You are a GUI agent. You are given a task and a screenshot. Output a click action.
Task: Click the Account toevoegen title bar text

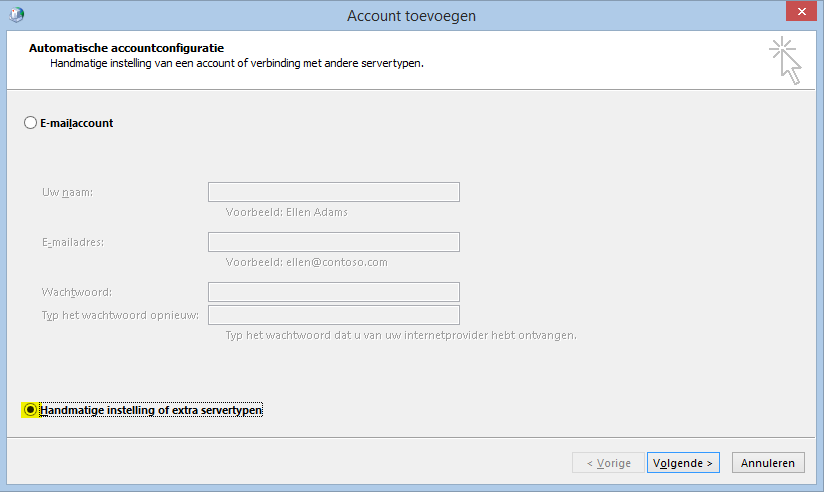(x=411, y=15)
